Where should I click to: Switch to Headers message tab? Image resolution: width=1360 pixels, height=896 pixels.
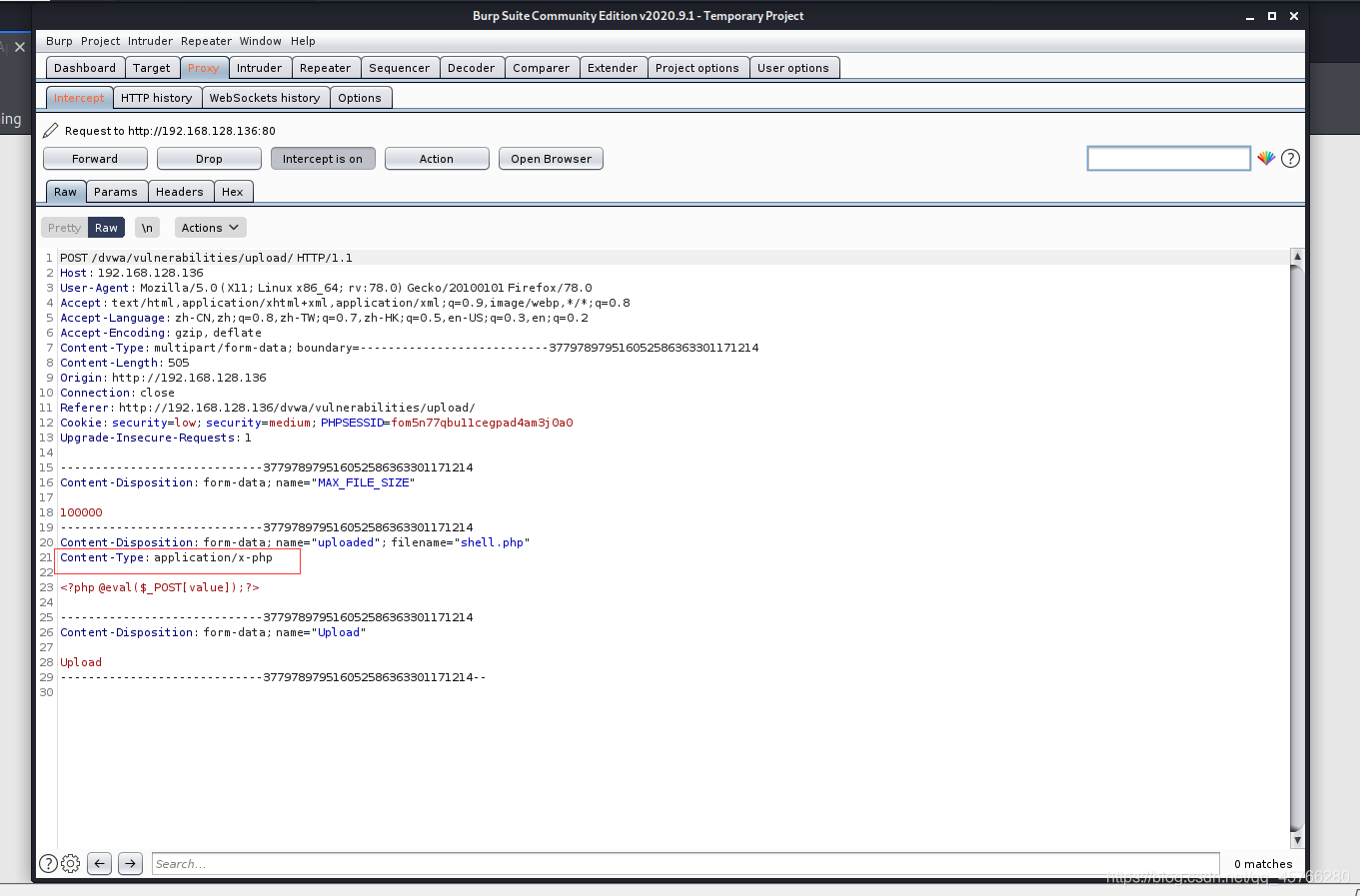[180, 192]
